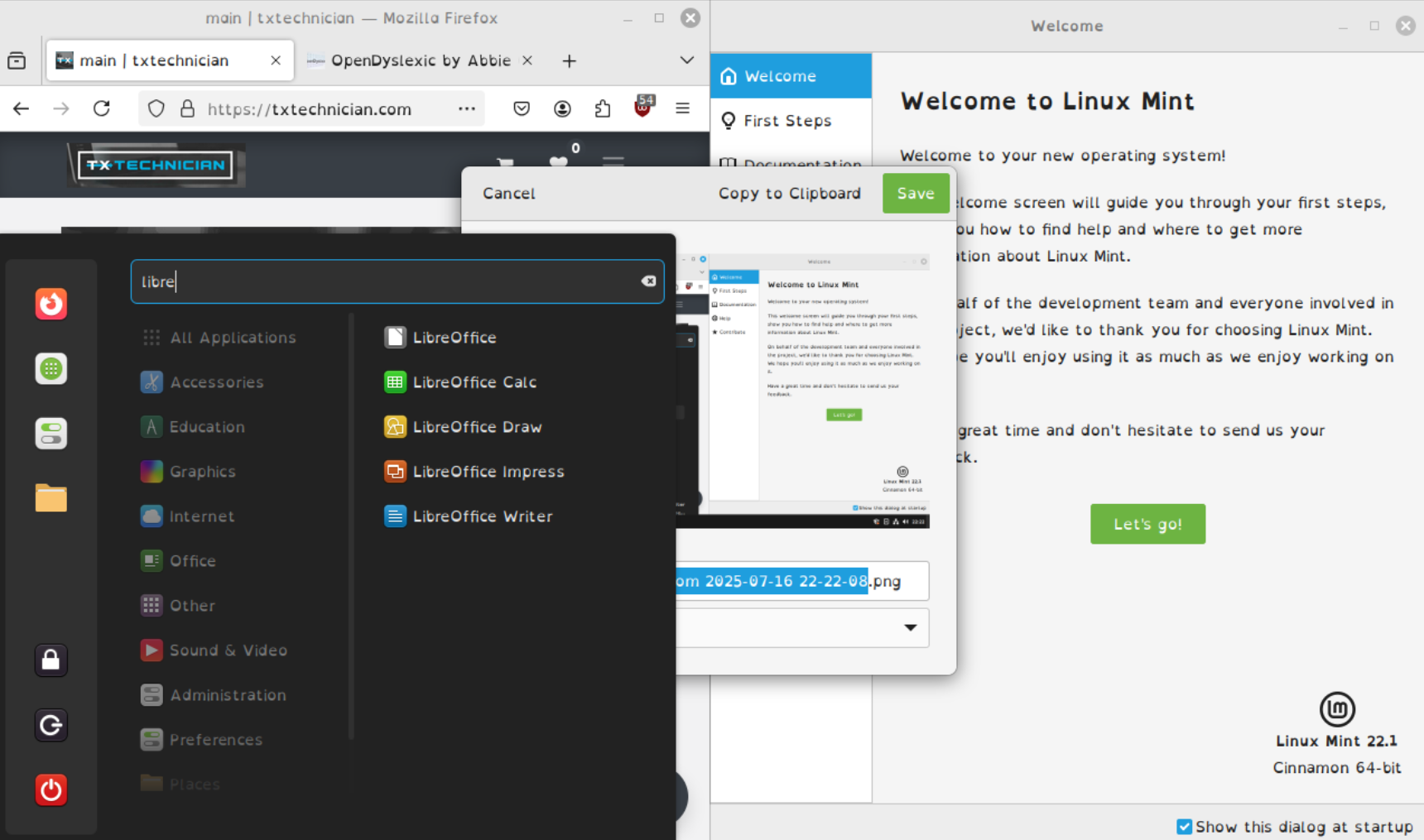
Task: Save page to Pocket icon
Action: pyautogui.click(x=522, y=108)
